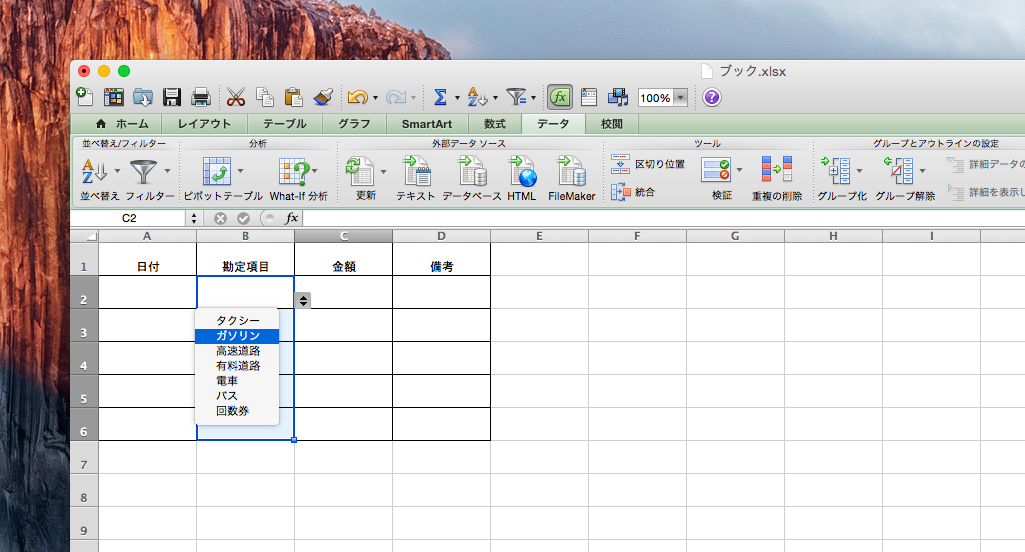Import data from HTML

coord(522,171)
